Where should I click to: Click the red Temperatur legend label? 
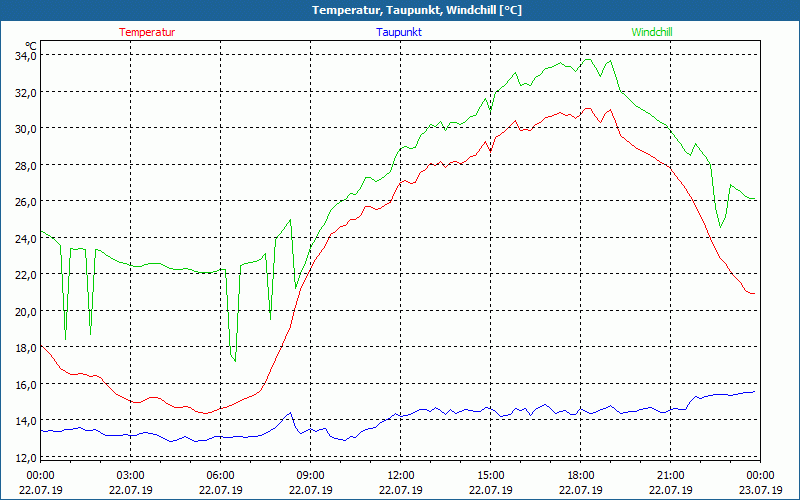147,32
